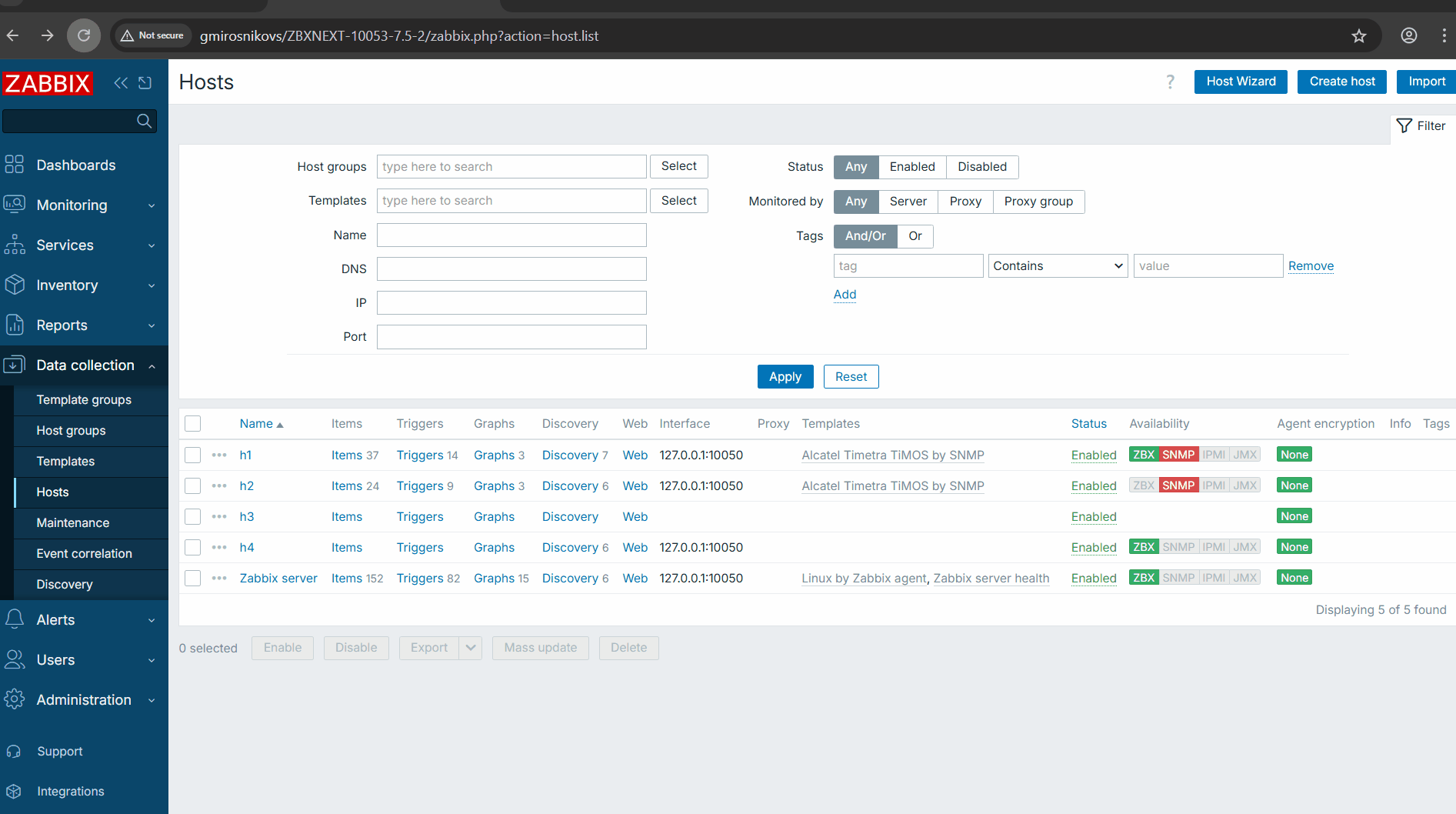The image size is (1456, 814).
Task: Check the checkbox for host h1
Action: (193, 455)
